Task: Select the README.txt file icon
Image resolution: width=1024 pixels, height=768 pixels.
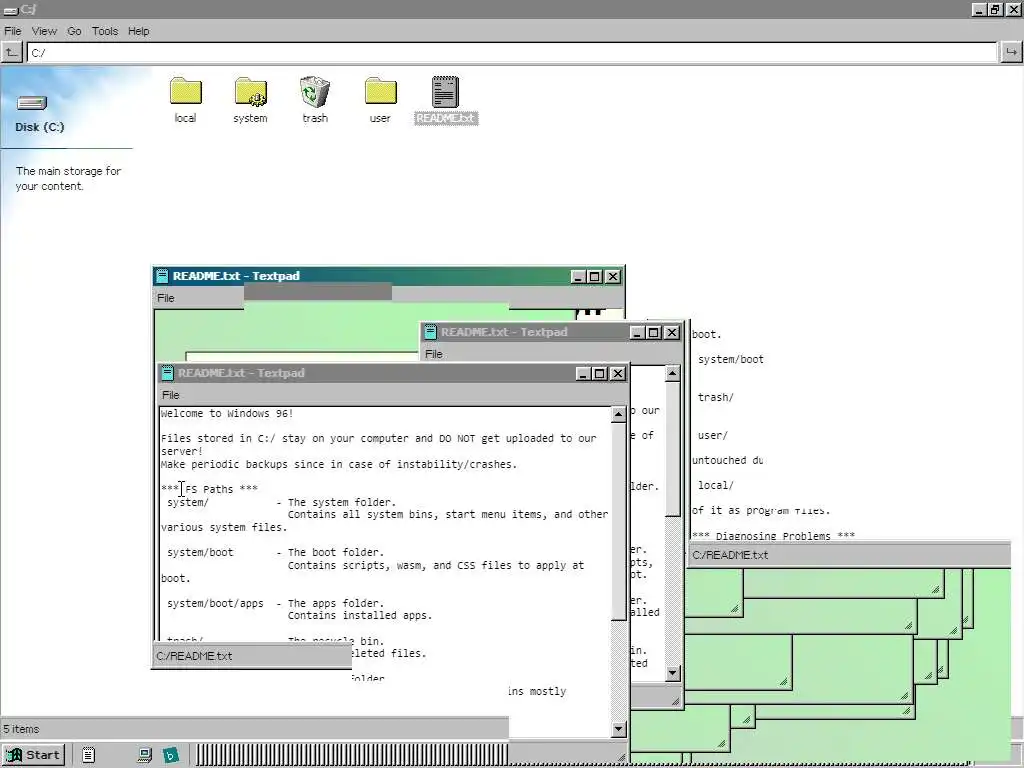Action: (445, 99)
